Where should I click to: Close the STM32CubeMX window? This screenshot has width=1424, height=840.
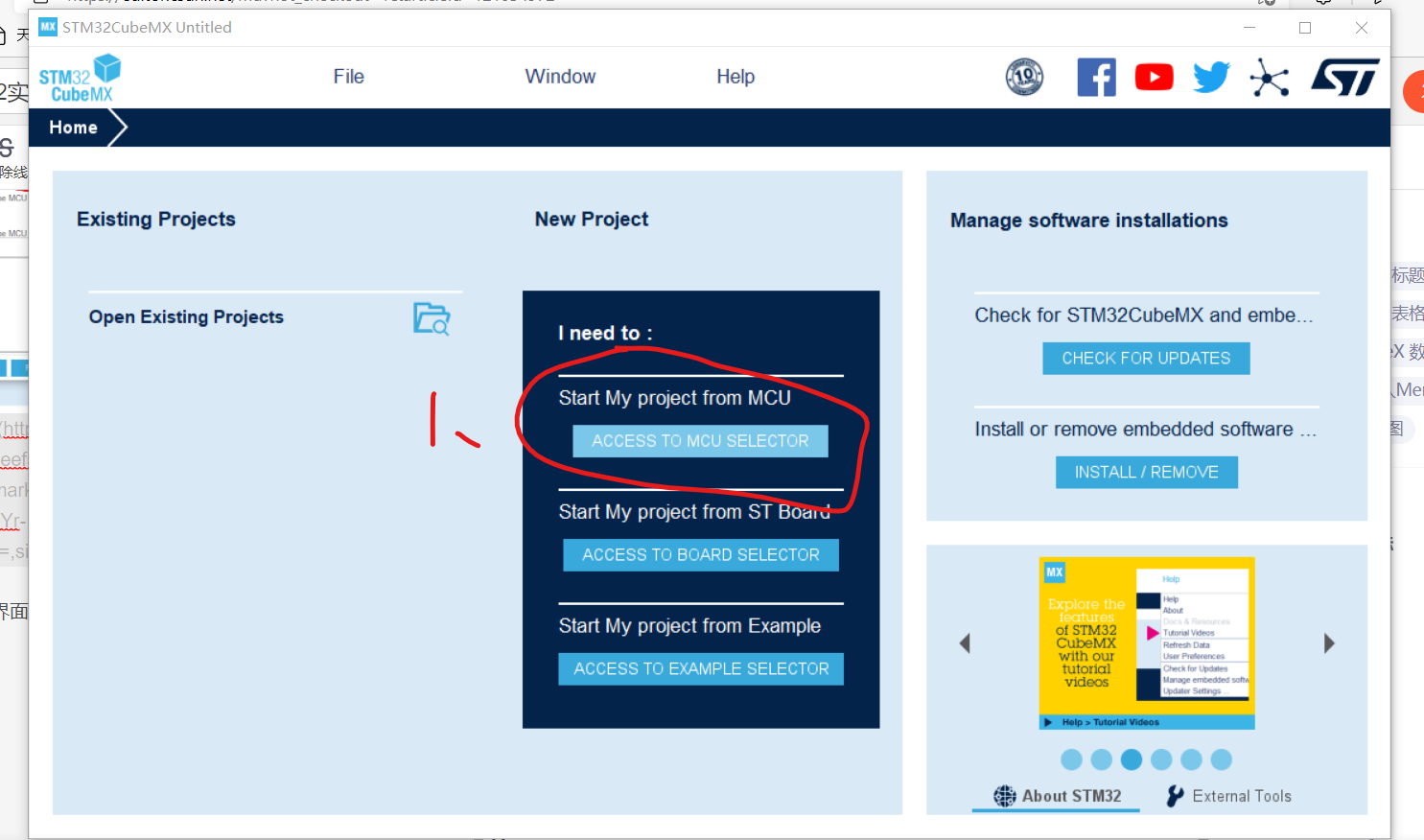[1362, 28]
